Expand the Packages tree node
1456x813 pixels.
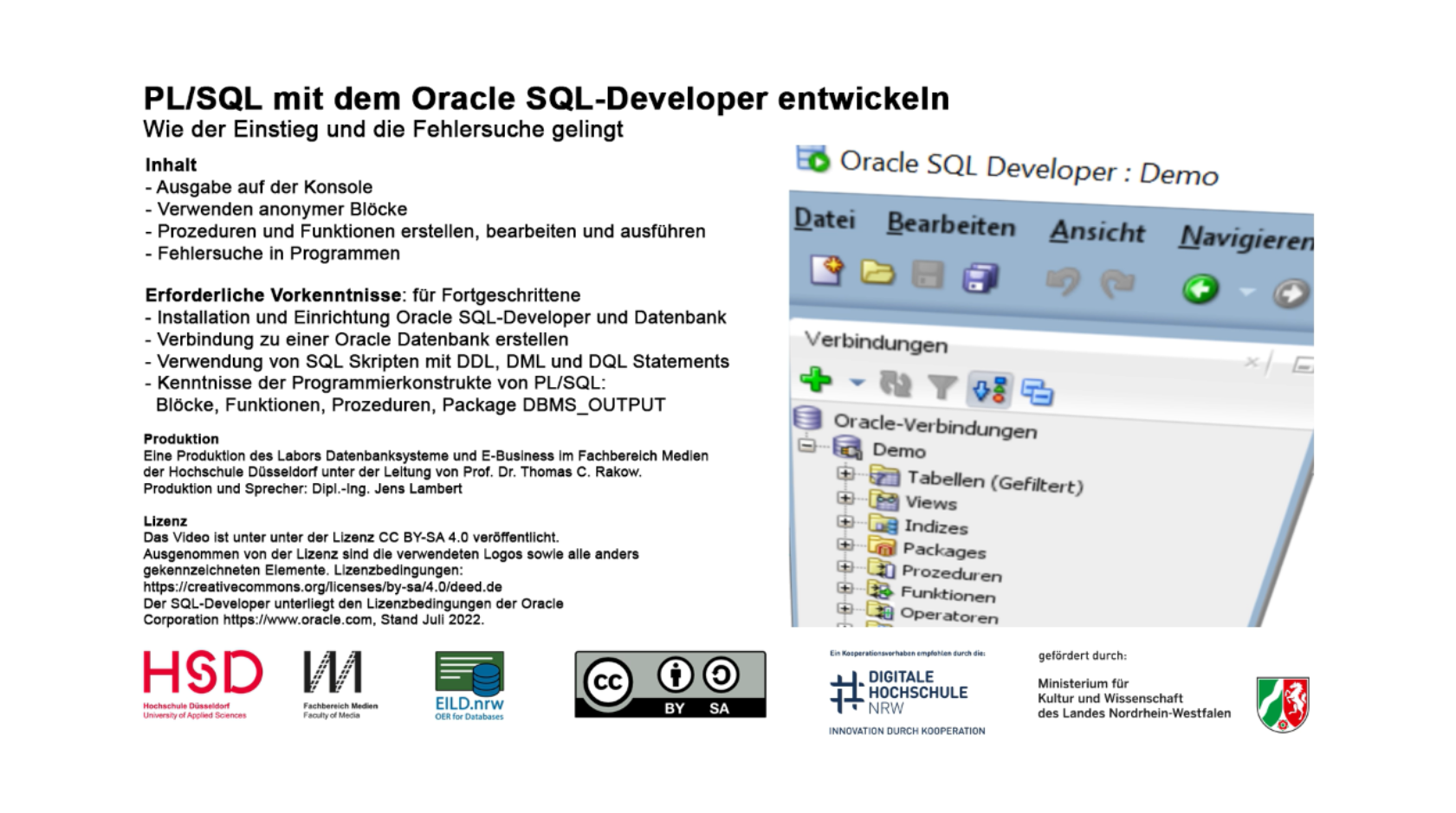coord(845,544)
